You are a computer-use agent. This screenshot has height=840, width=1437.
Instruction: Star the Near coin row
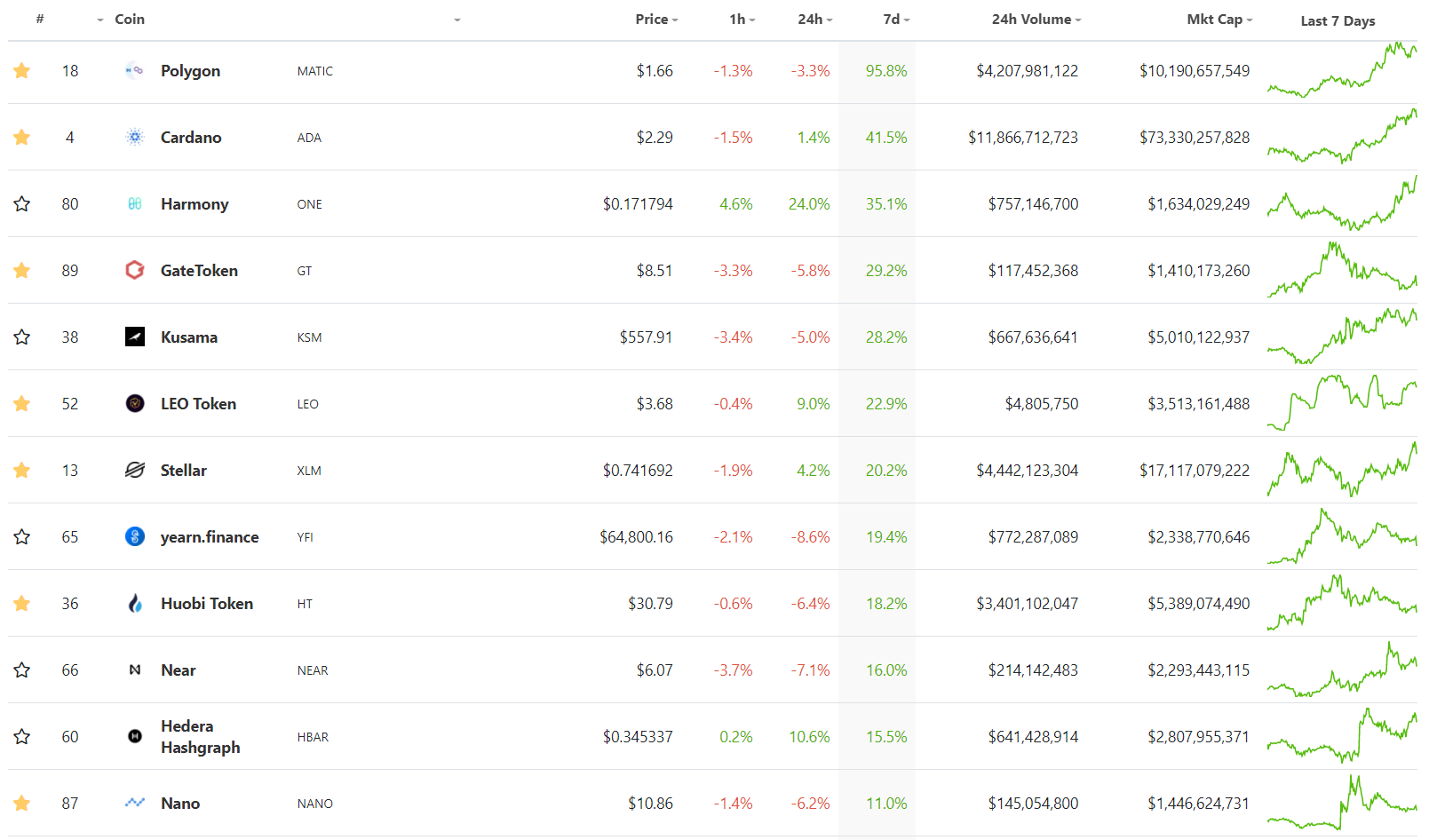[x=22, y=670]
